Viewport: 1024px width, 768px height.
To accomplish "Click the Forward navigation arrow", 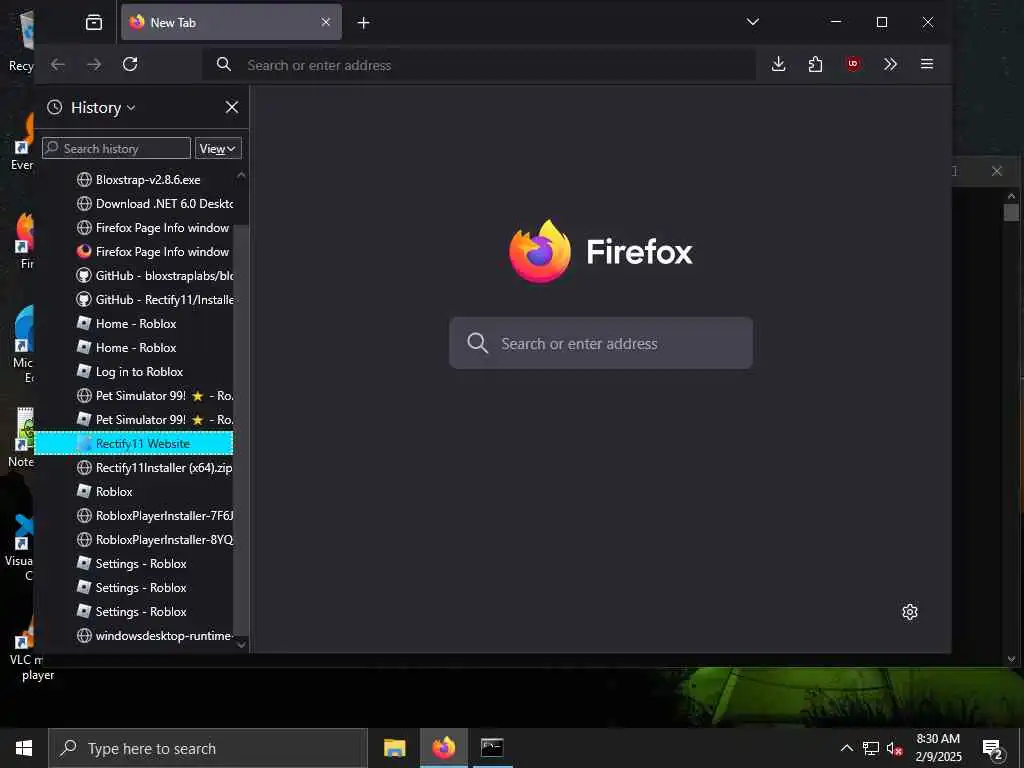I will click(x=94, y=64).
